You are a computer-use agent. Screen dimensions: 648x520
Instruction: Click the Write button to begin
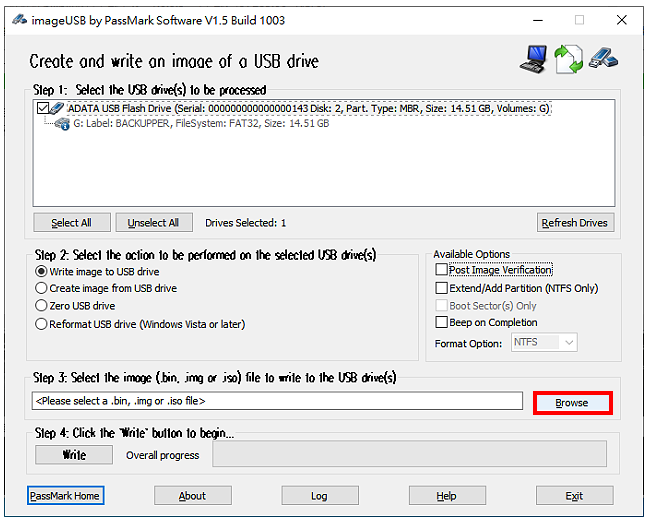(x=74, y=455)
